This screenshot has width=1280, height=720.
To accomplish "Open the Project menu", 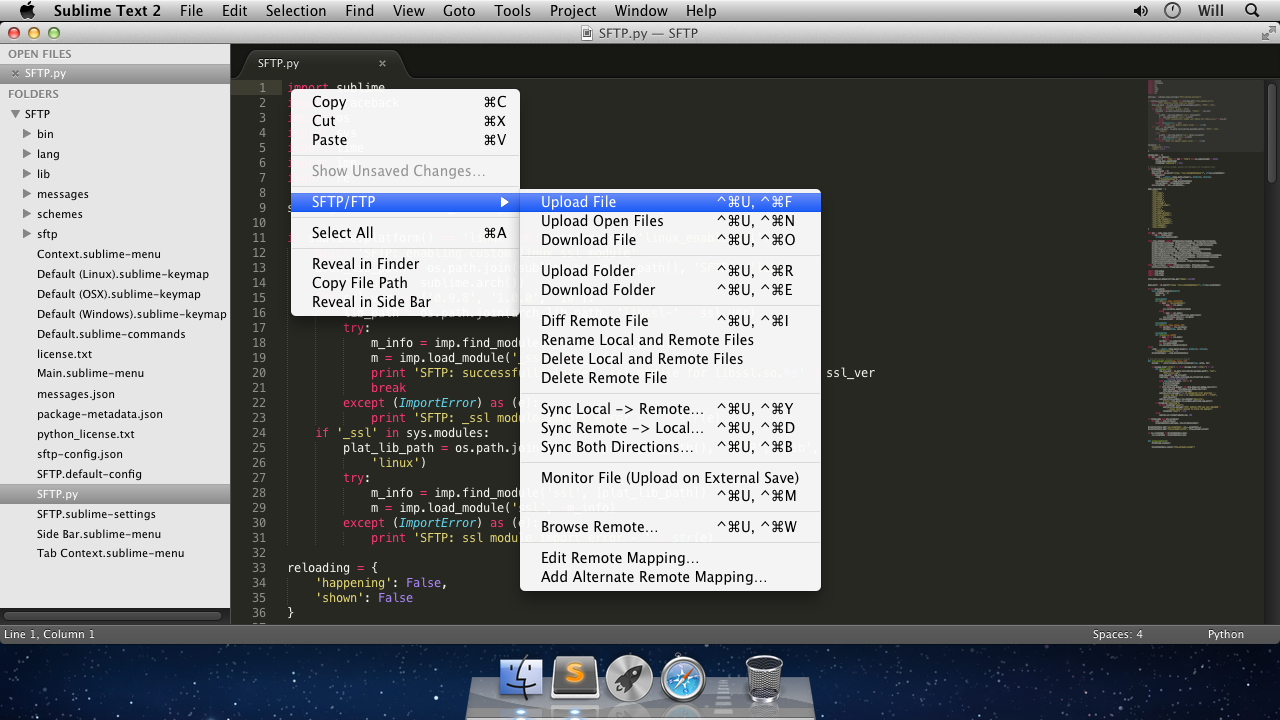I will (574, 11).
